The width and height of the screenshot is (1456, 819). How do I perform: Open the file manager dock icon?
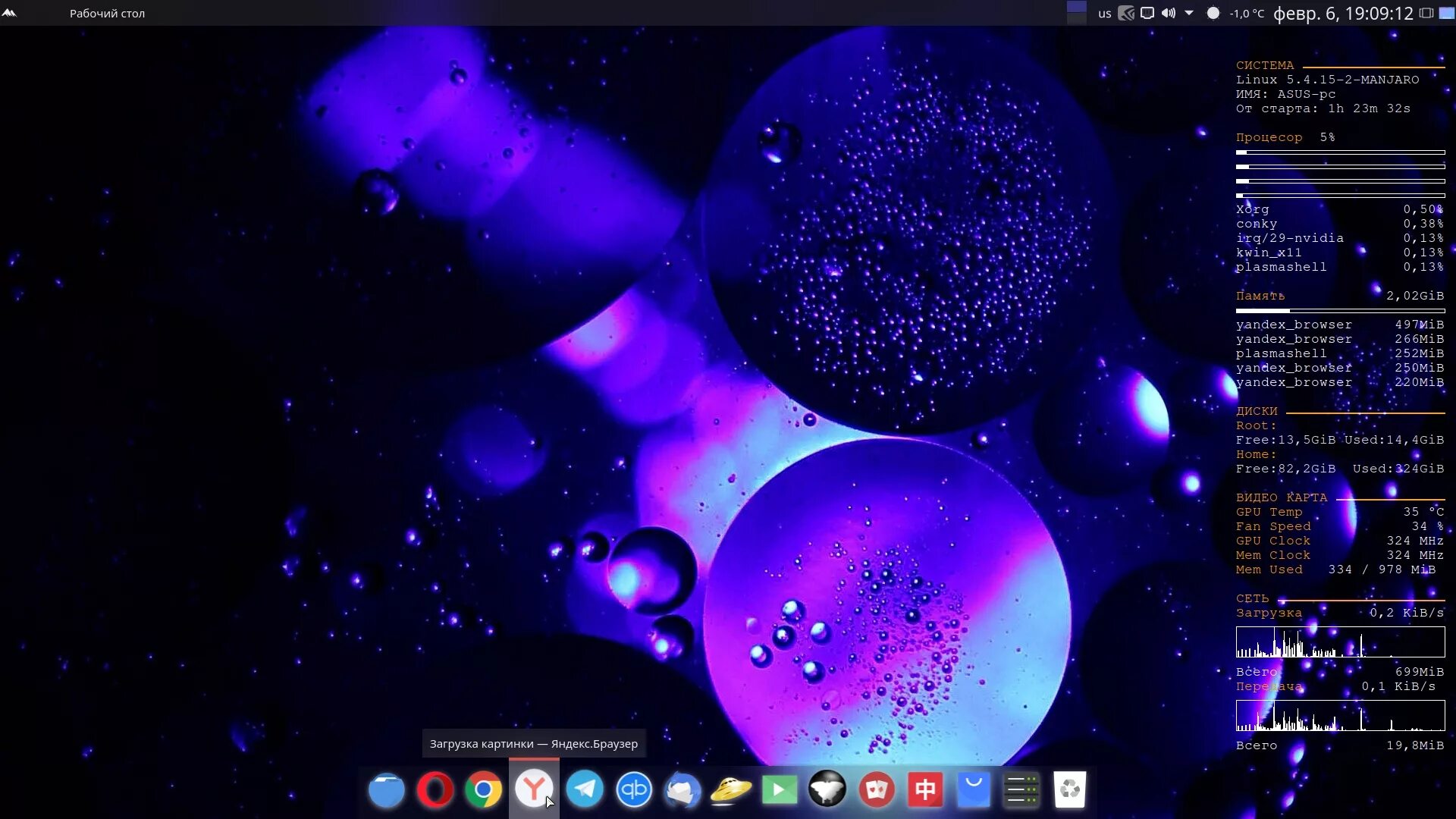pyautogui.click(x=386, y=790)
